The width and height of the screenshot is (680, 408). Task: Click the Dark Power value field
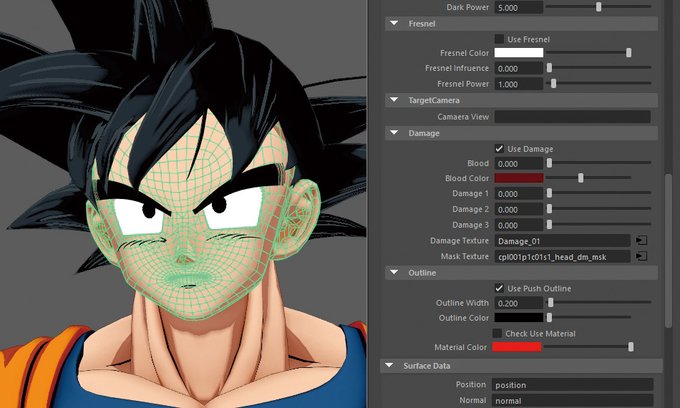[519, 7]
